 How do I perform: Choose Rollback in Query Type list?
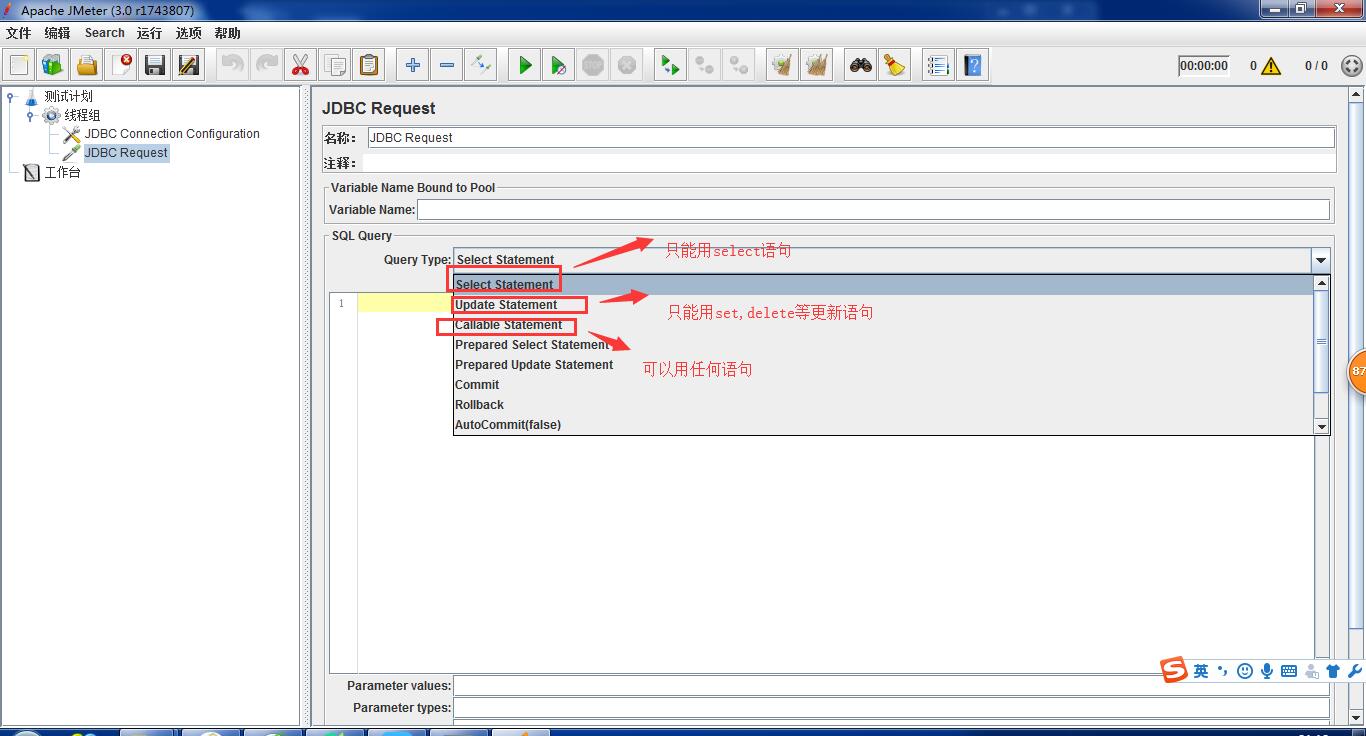(x=884, y=405)
